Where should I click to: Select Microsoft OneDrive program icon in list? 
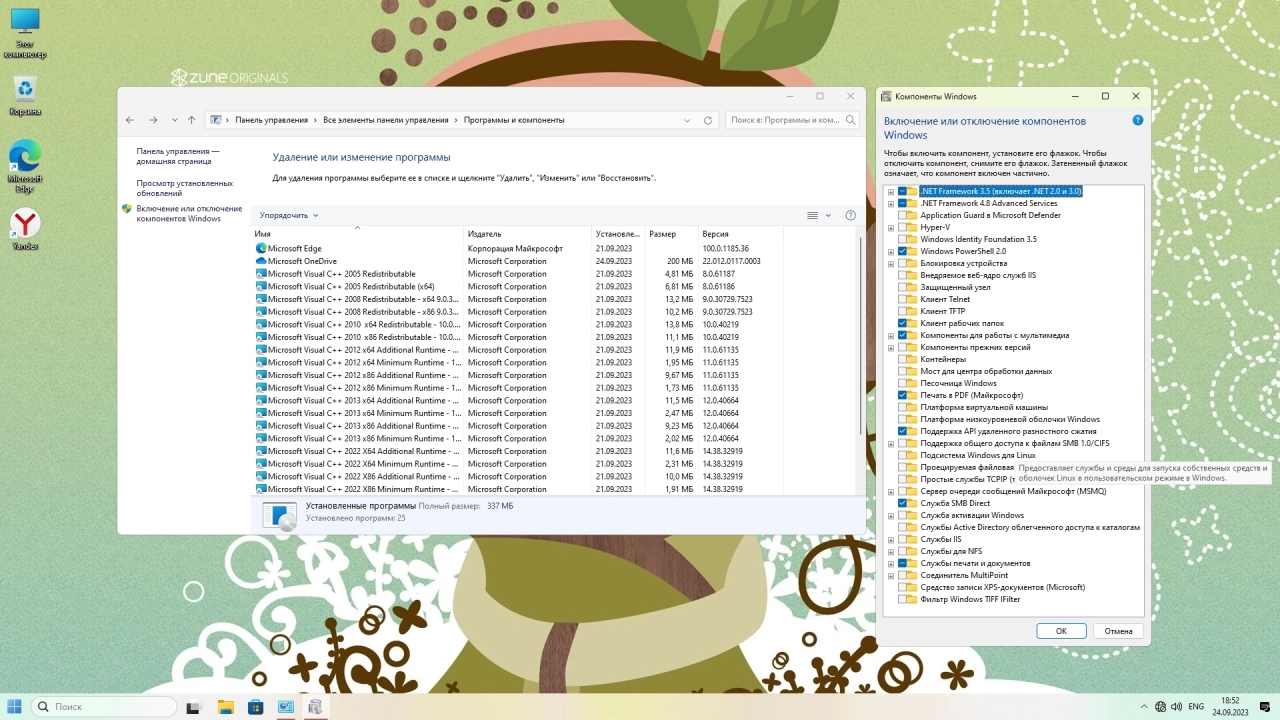click(261, 261)
